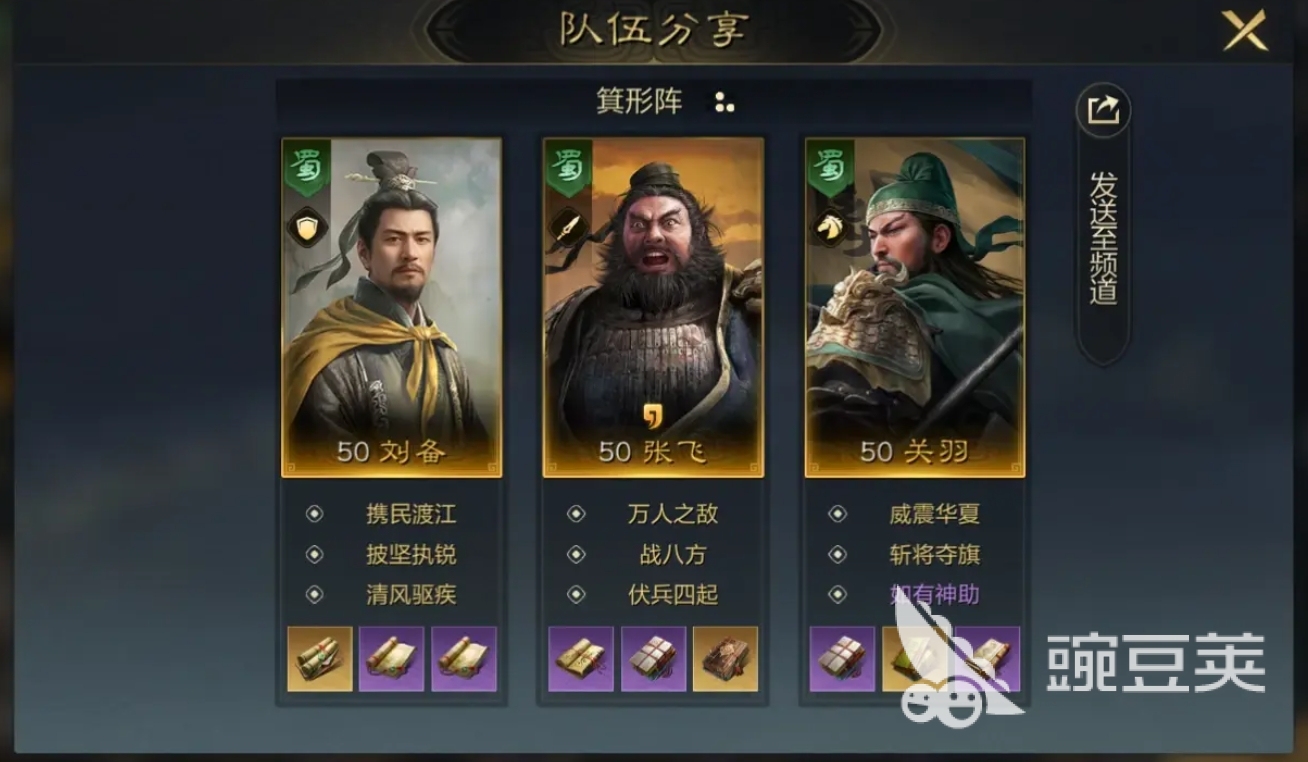Open Liu Bei's shield troop-type icon
Screen dimensions: 1308x762
(306, 227)
